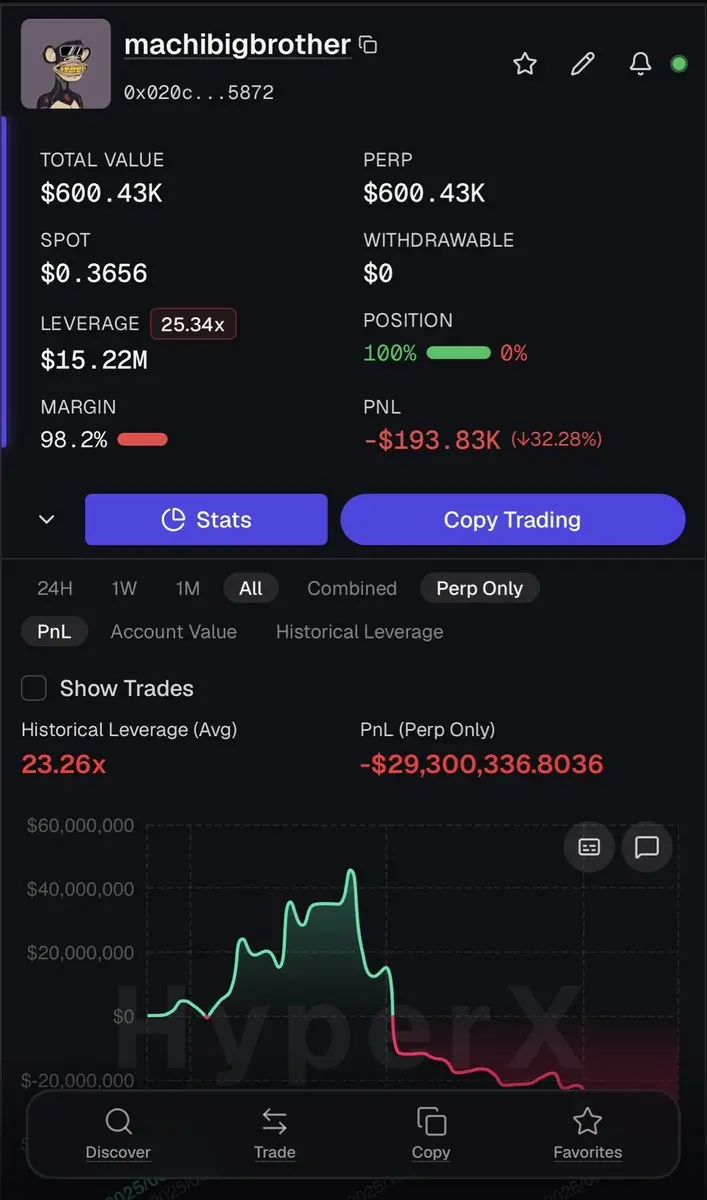Copy the machibigbrother wallet name
Image resolution: width=707 pixels, height=1200 pixels.
368,45
